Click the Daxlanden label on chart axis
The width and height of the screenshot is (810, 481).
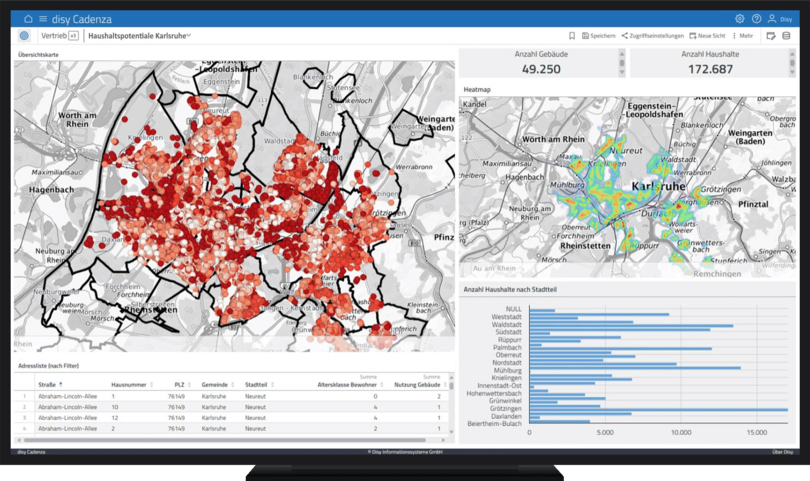[506, 416]
